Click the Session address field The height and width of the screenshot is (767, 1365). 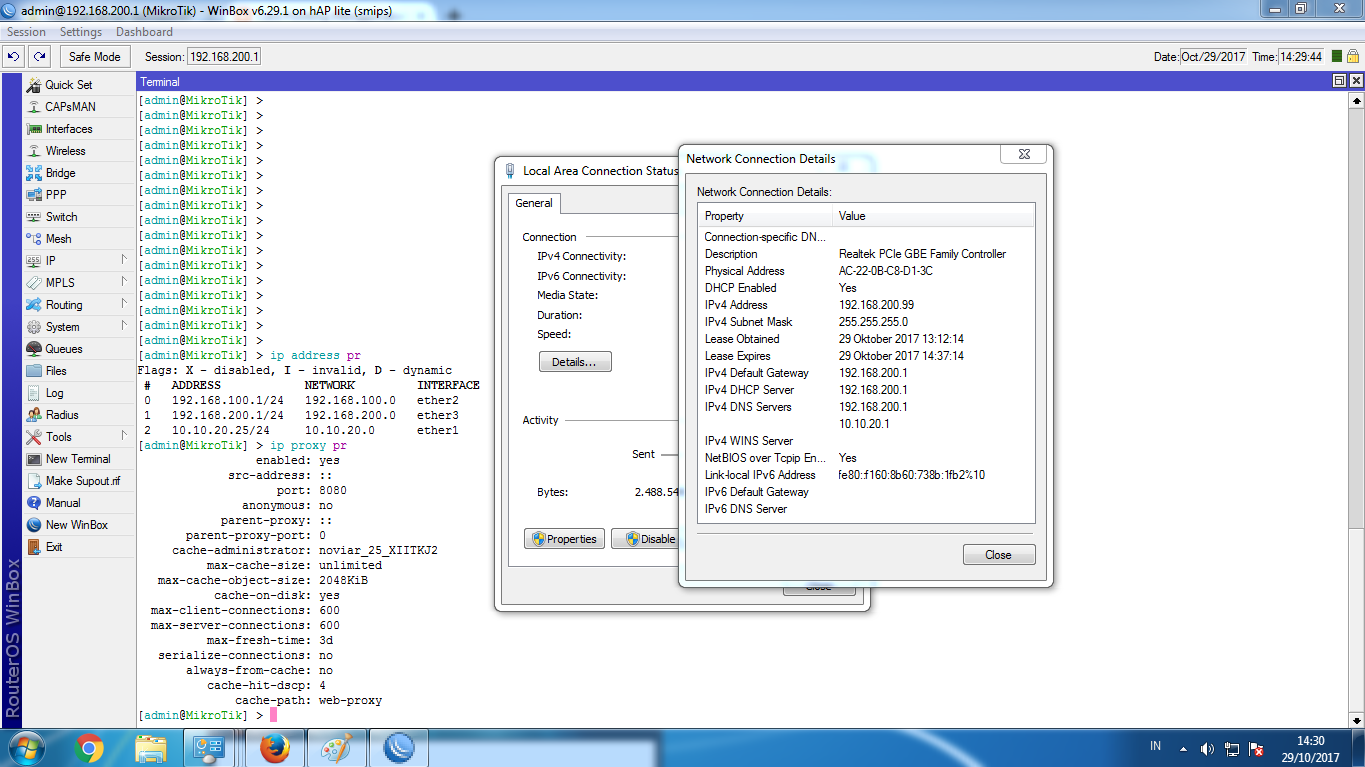224,57
